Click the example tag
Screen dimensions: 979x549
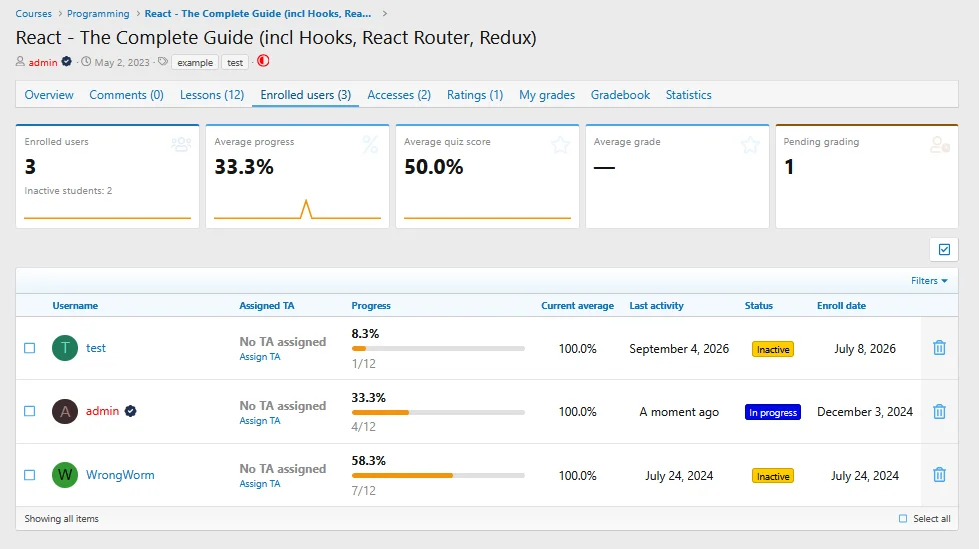tap(195, 62)
